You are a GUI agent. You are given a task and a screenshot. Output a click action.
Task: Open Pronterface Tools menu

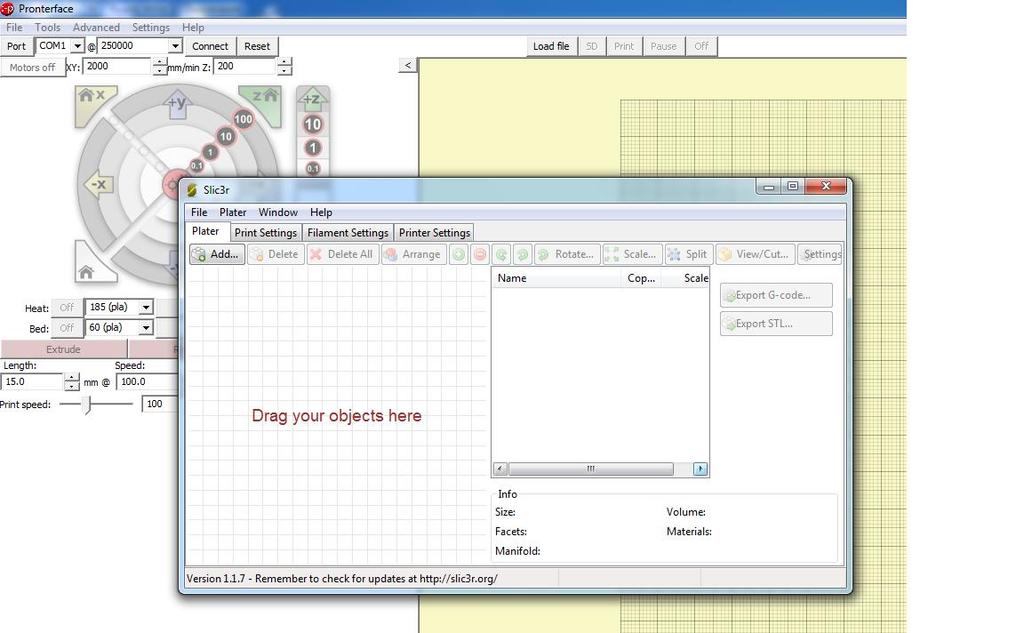tap(48, 27)
